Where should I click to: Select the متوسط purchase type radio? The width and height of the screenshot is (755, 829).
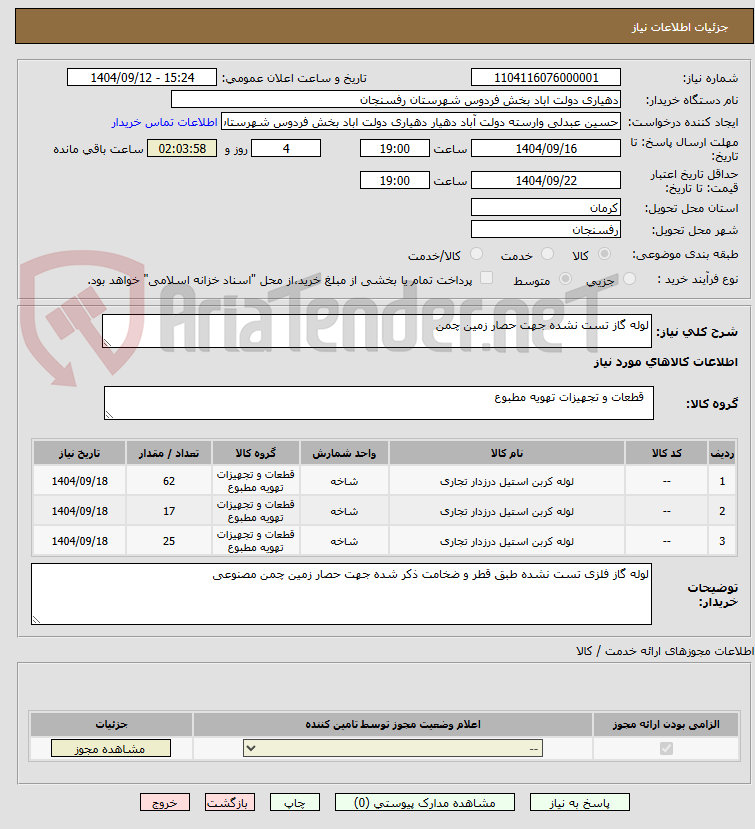565,279
